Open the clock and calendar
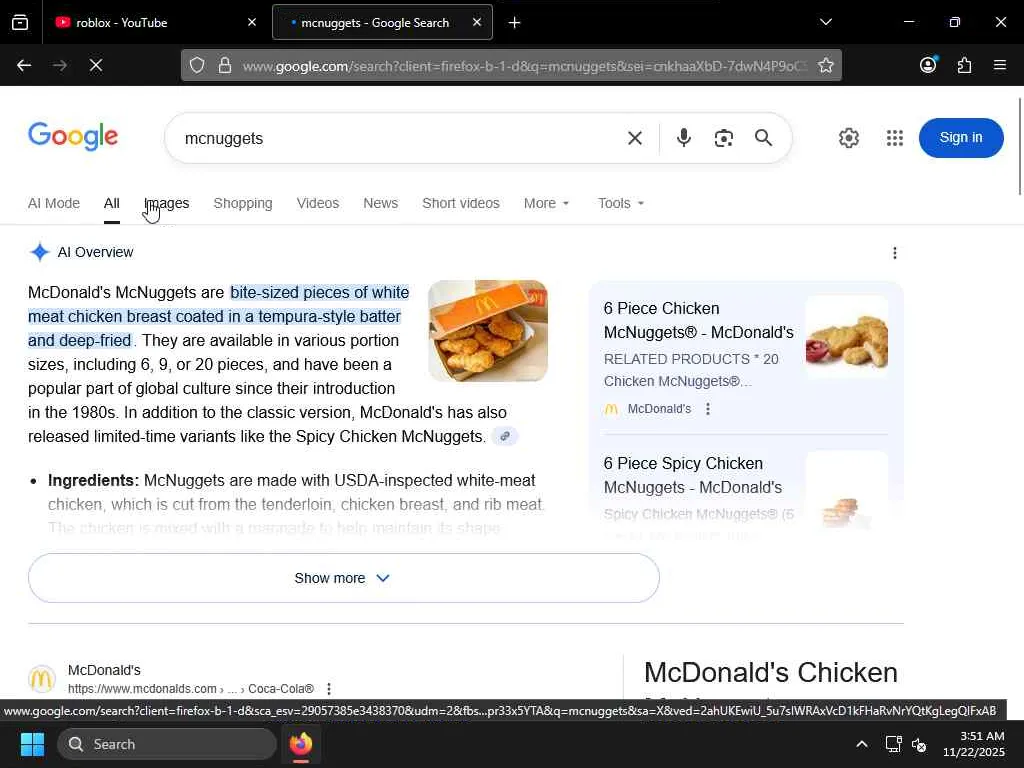This screenshot has height=768, width=1024. point(974,744)
